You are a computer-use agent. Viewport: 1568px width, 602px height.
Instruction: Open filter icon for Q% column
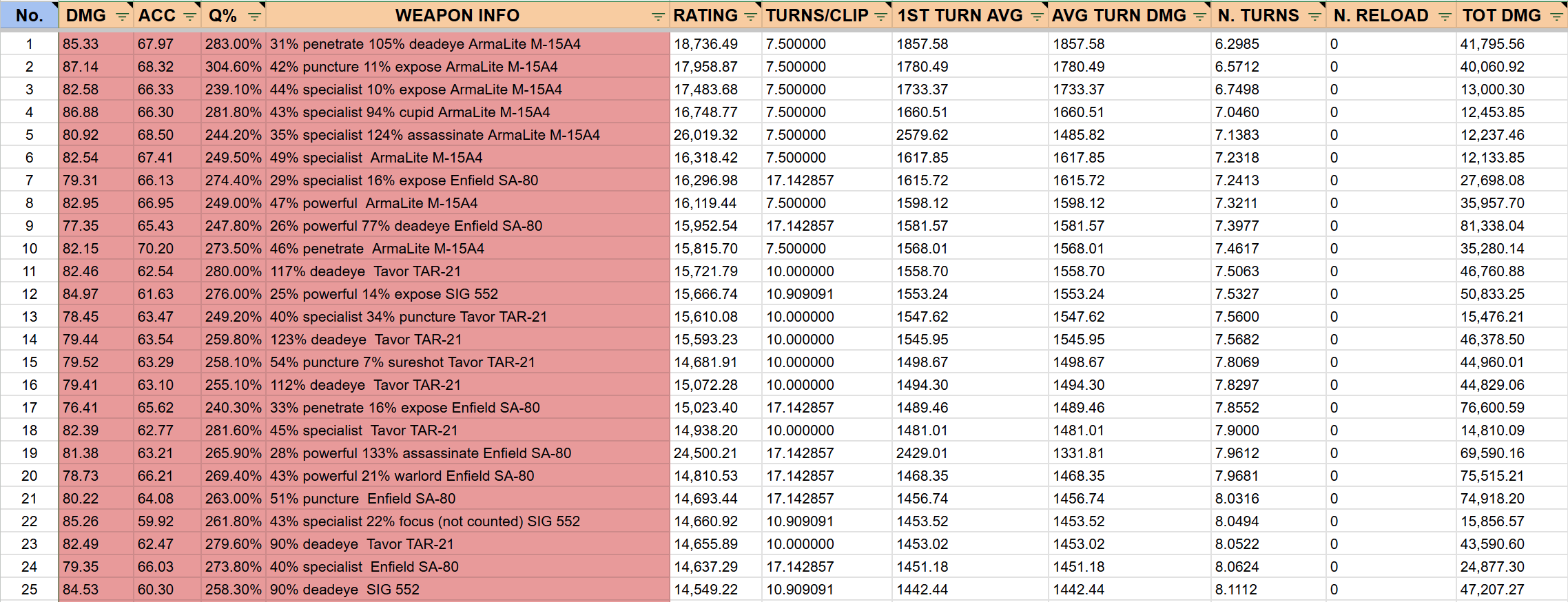click(254, 17)
